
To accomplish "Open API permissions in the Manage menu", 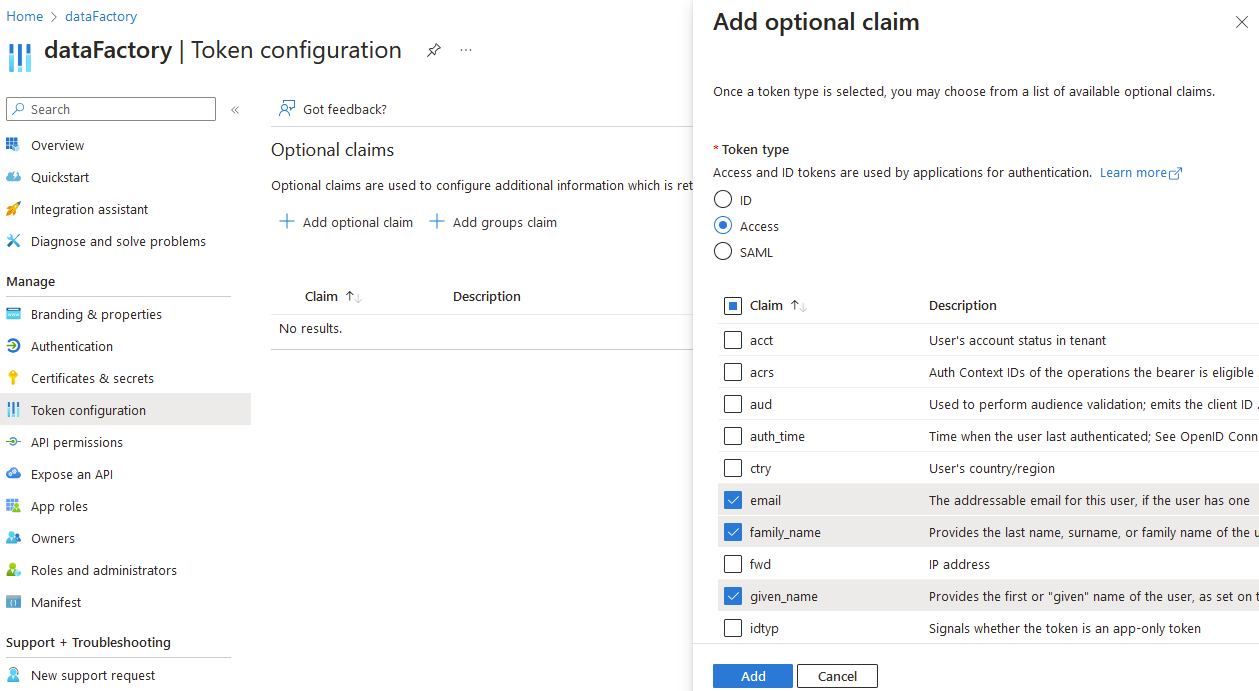I will tap(77, 442).
